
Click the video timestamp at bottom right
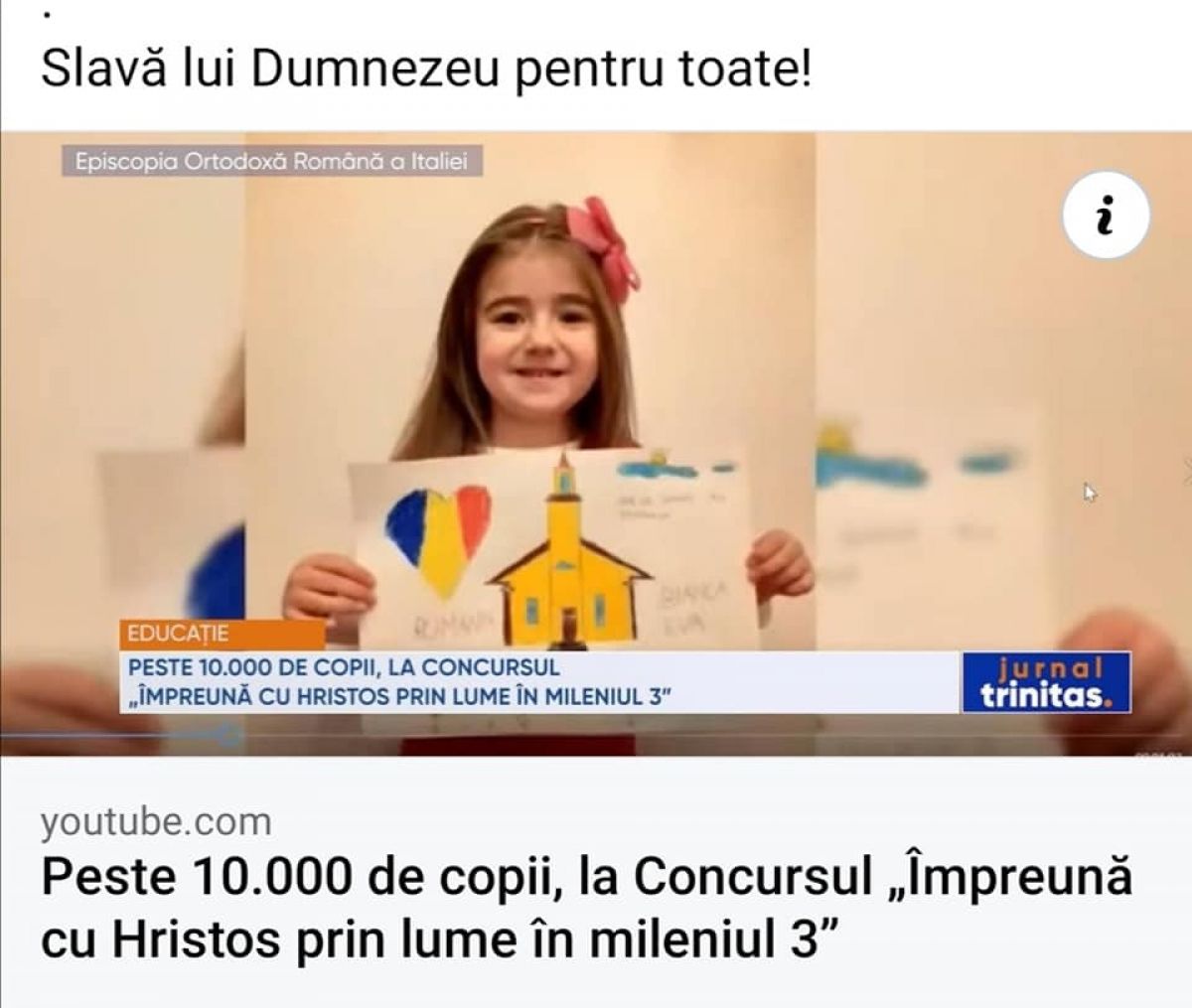pos(1158,754)
